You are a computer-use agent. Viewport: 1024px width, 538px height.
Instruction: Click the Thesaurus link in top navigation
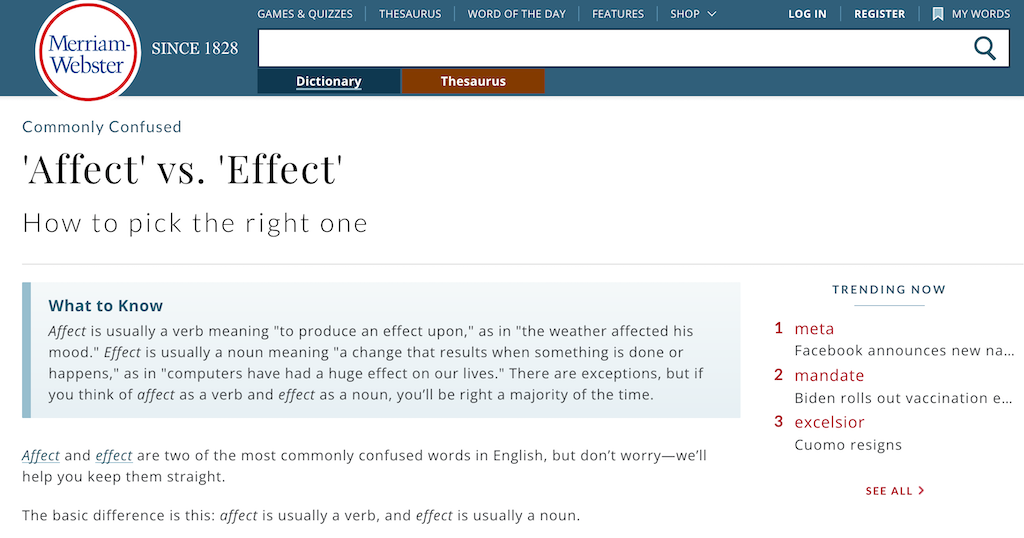[x=410, y=14]
